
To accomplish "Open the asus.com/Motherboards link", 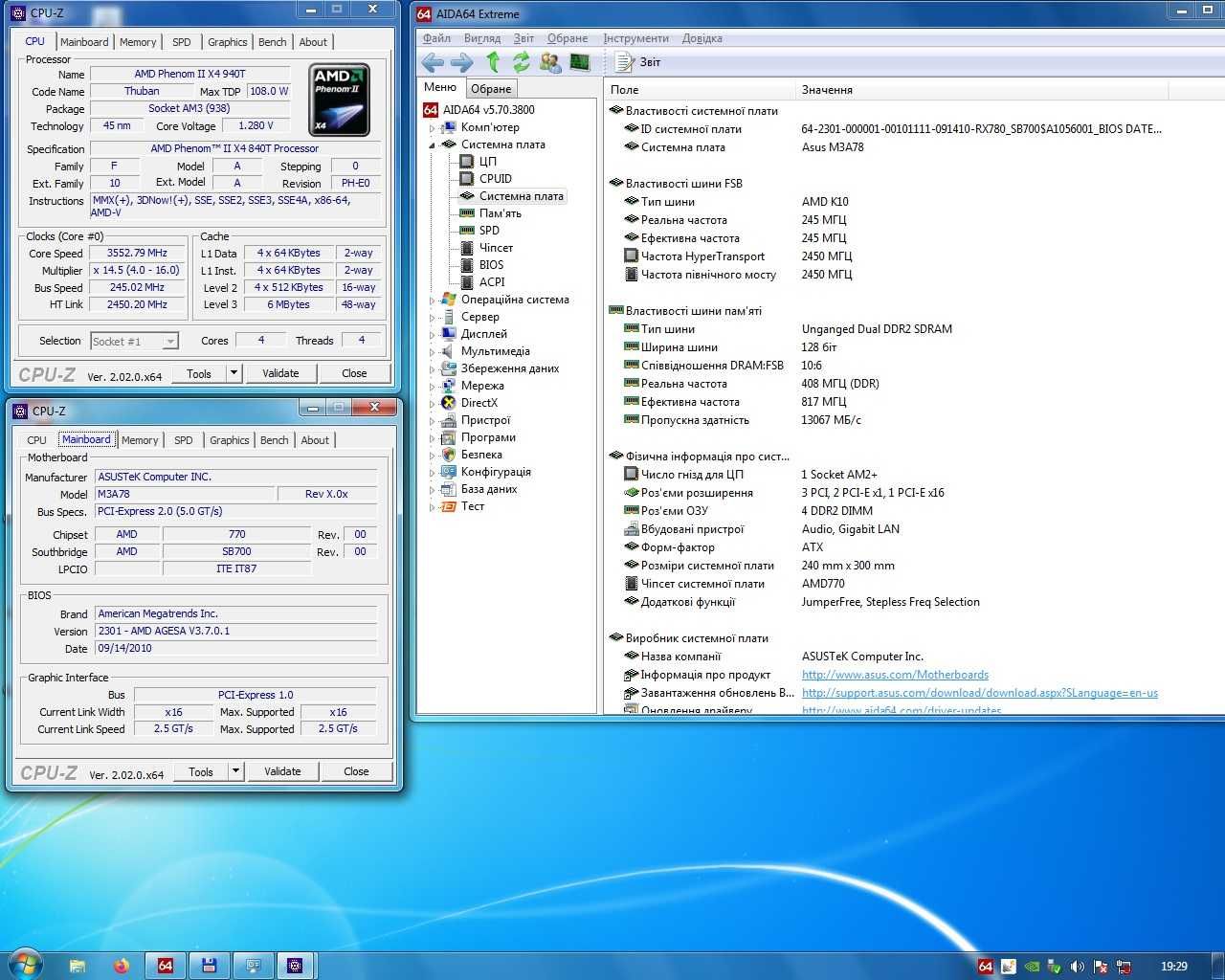I will click(x=895, y=675).
